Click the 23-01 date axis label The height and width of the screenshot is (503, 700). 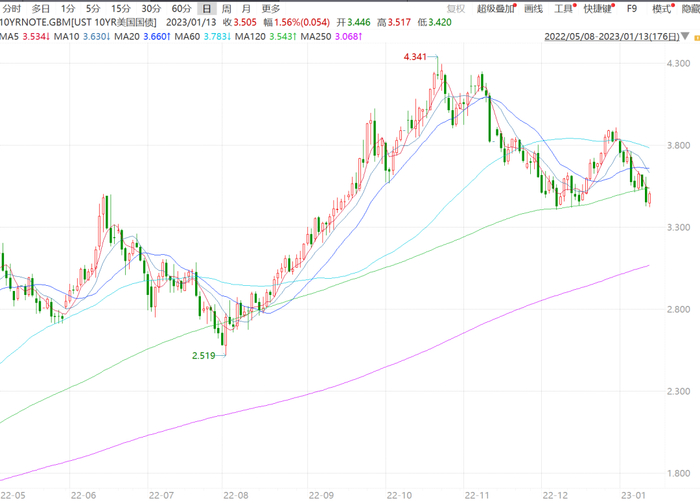(x=633, y=495)
